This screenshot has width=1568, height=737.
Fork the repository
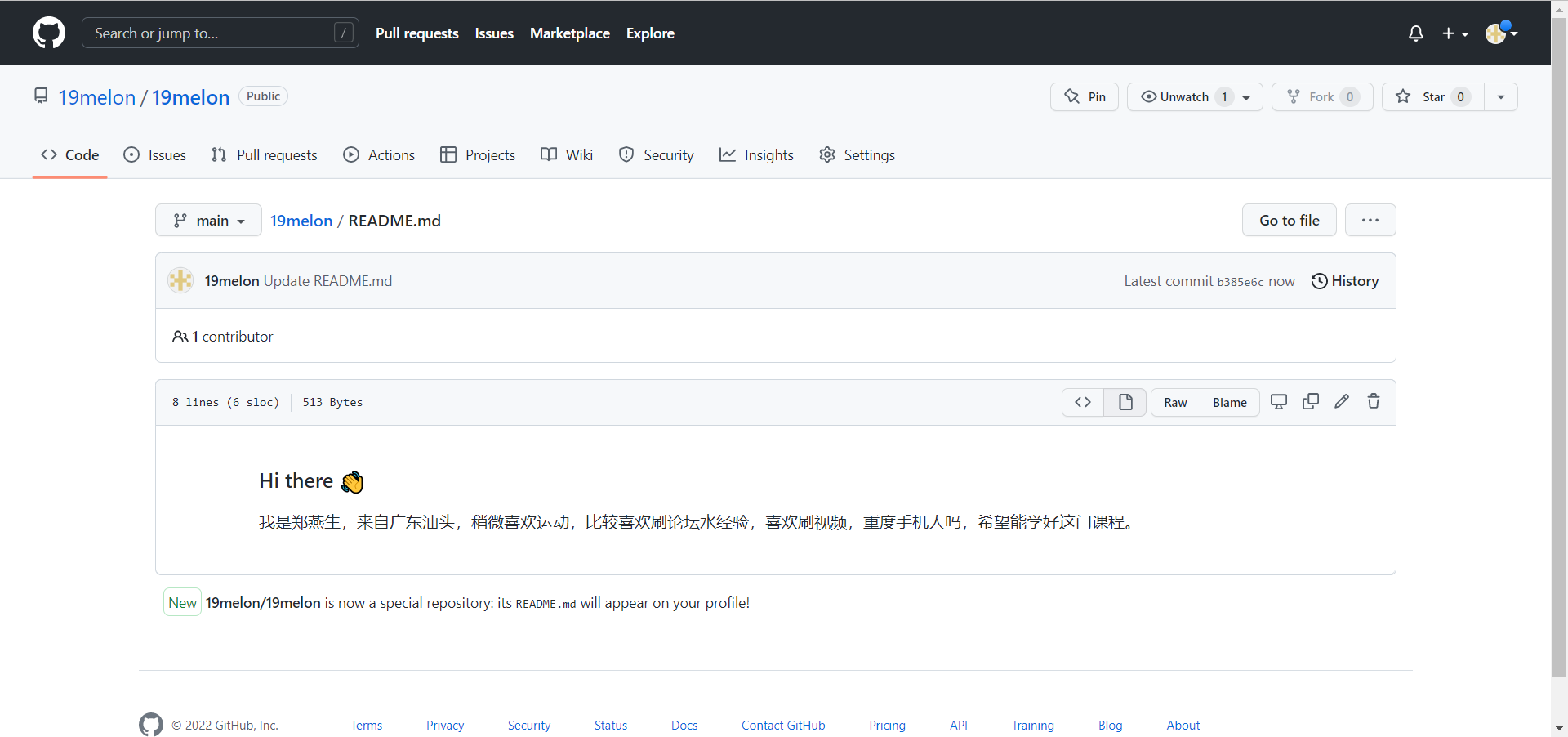pyautogui.click(x=1322, y=96)
